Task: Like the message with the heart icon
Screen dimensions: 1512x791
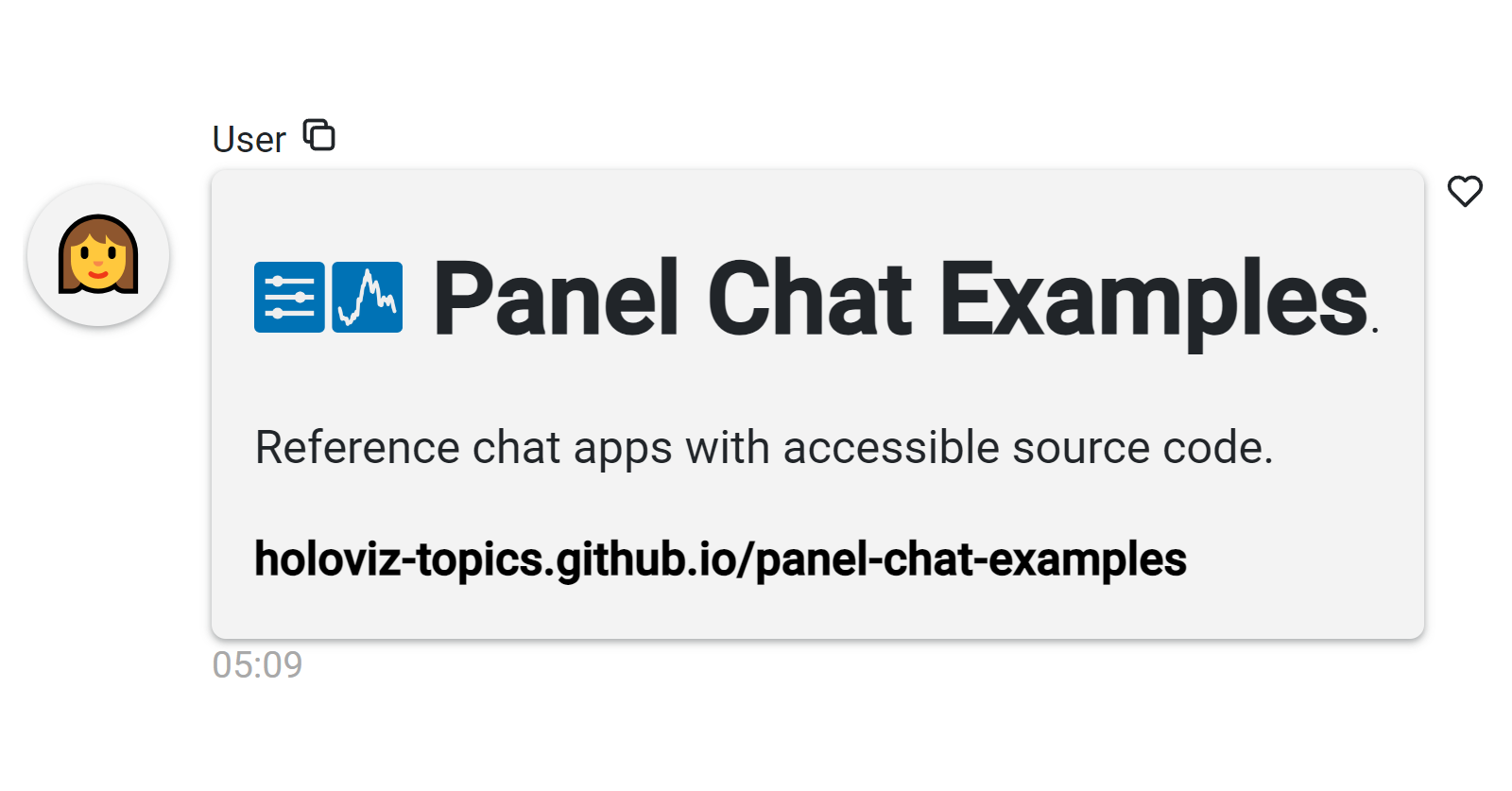Action: [x=1465, y=191]
